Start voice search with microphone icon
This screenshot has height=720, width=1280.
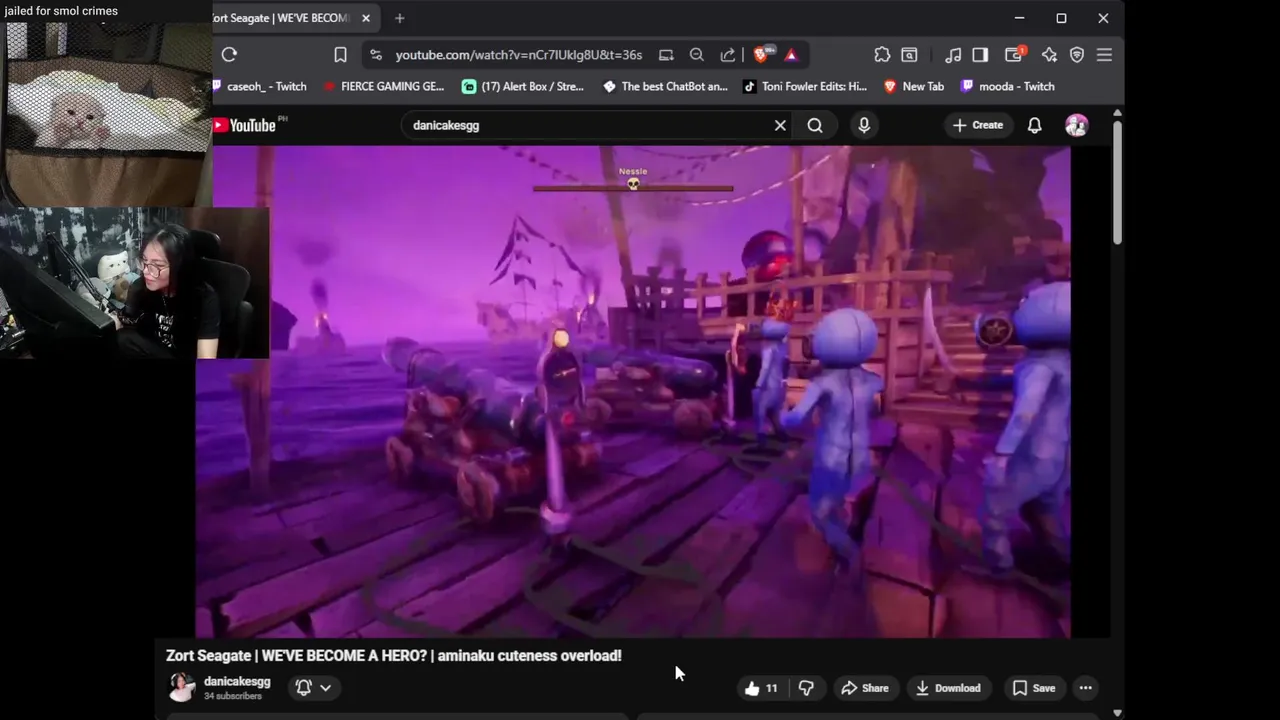pos(864,125)
